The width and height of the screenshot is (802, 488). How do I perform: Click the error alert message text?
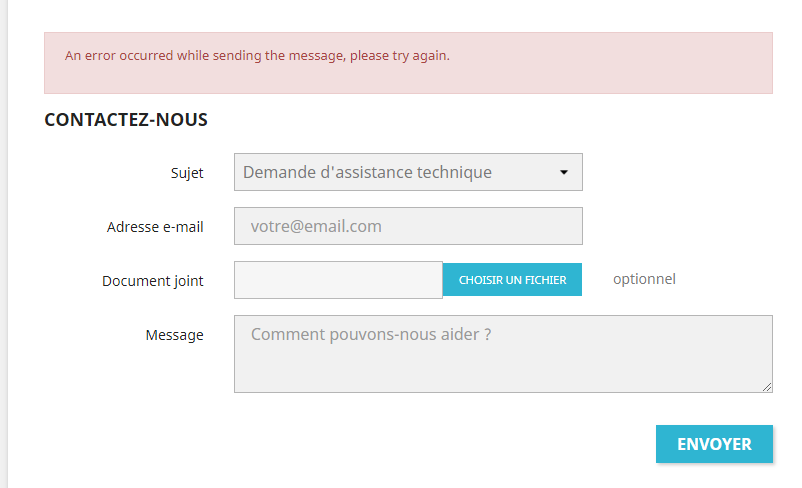(257, 56)
